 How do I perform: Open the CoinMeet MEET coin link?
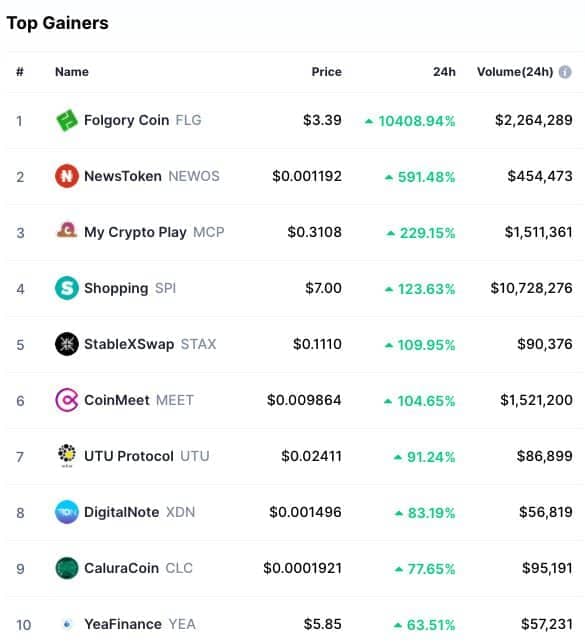pyautogui.click(x=139, y=400)
